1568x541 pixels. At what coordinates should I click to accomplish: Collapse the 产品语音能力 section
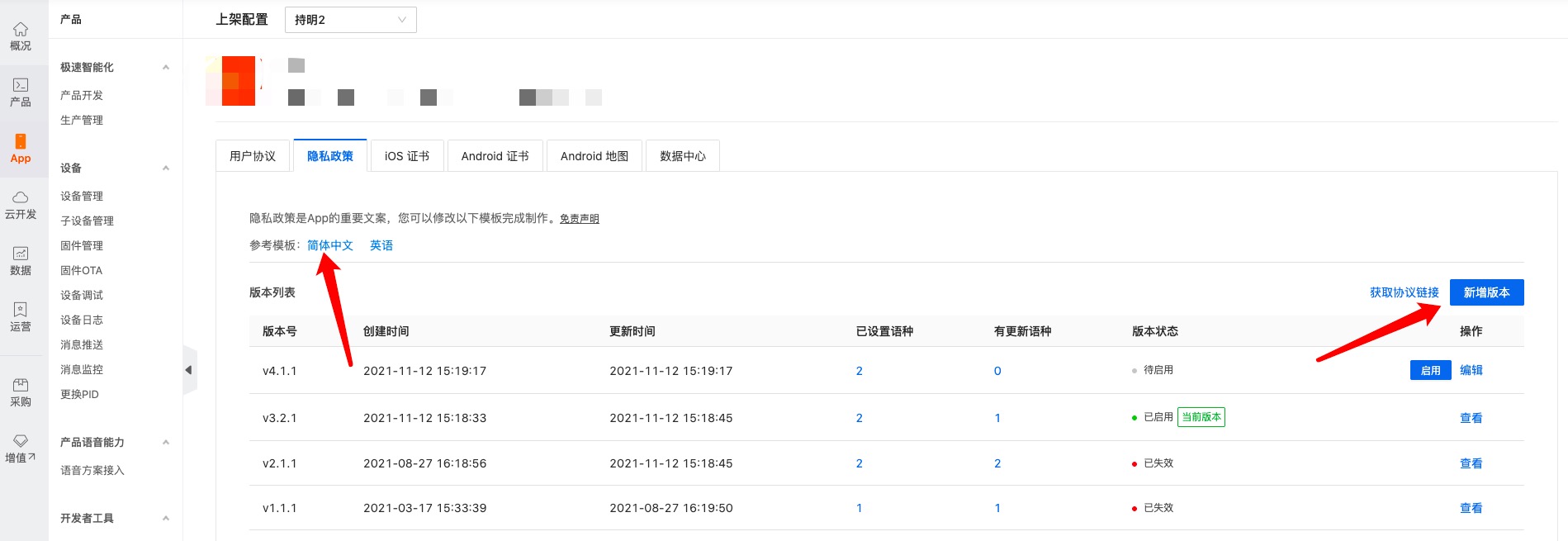(166, 443)
